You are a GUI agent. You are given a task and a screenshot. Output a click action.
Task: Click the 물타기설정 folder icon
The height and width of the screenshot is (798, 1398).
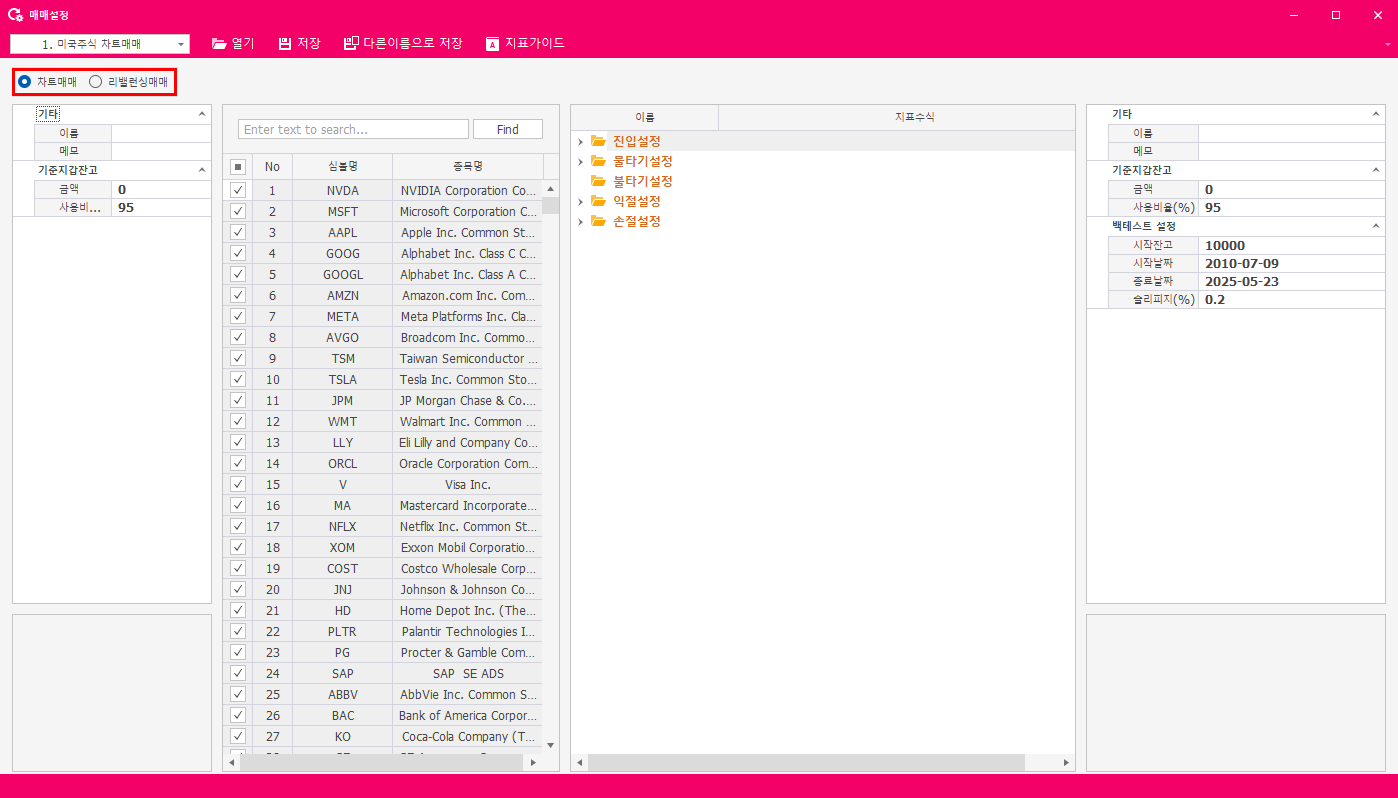coord(598,161)
